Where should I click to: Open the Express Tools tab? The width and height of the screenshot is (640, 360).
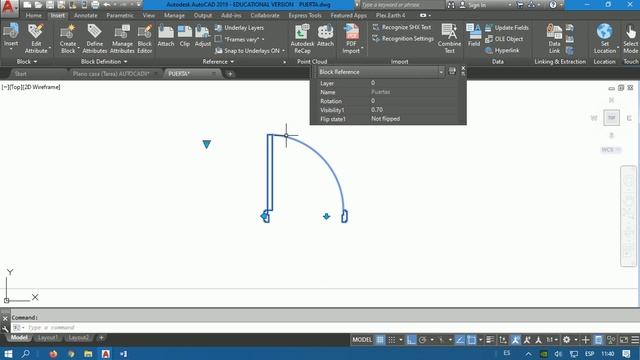(x=305, y=16)
